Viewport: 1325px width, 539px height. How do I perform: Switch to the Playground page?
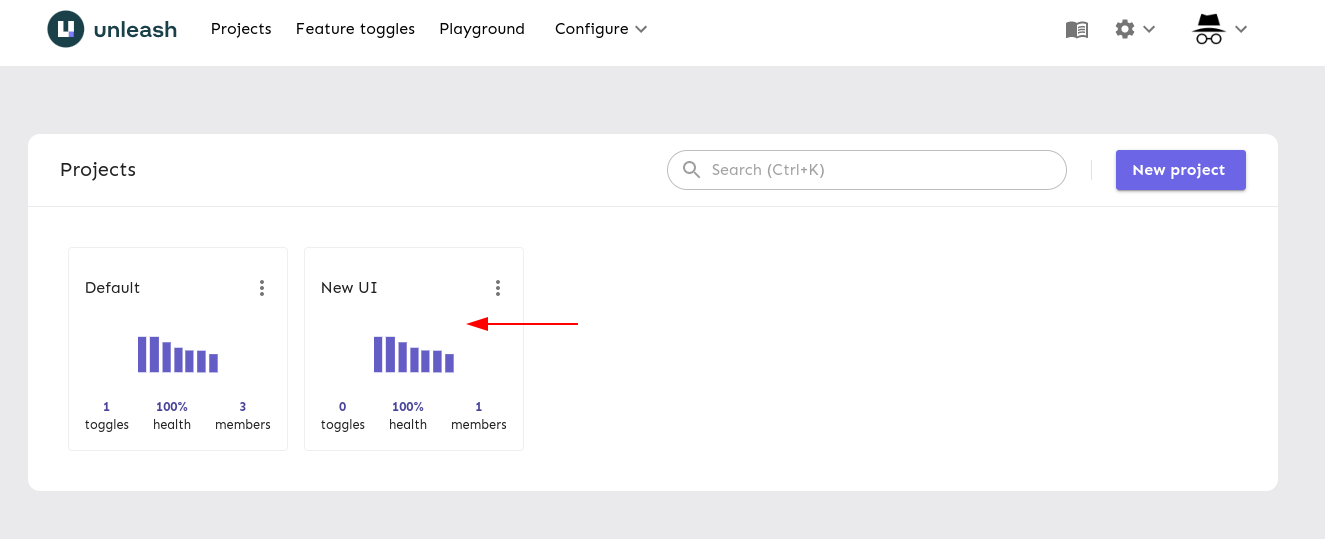[x=482, y=29]
